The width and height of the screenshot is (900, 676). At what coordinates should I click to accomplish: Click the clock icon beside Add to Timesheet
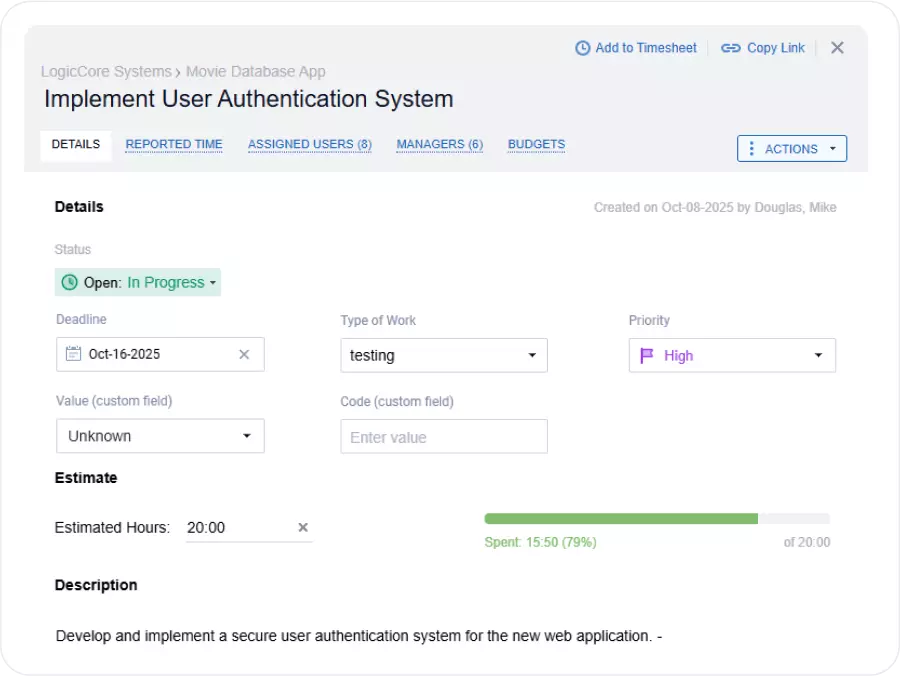582,48
